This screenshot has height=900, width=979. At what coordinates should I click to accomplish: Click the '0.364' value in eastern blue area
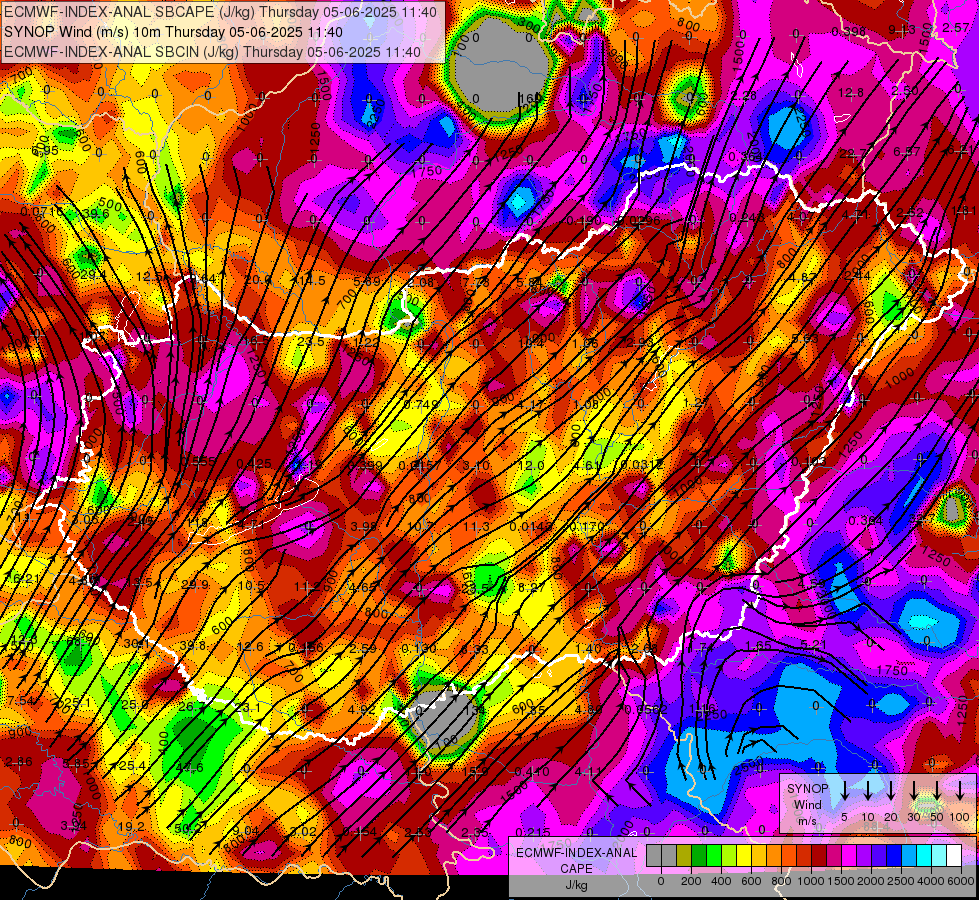(x=866, y=520)
